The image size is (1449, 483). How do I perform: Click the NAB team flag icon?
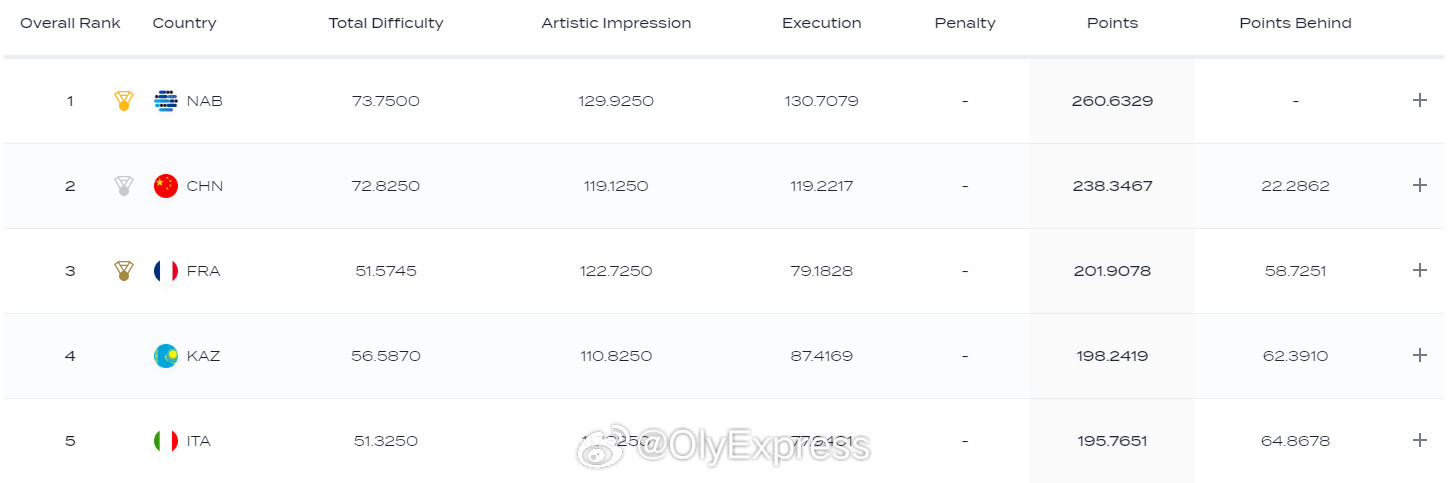(166, 101)
